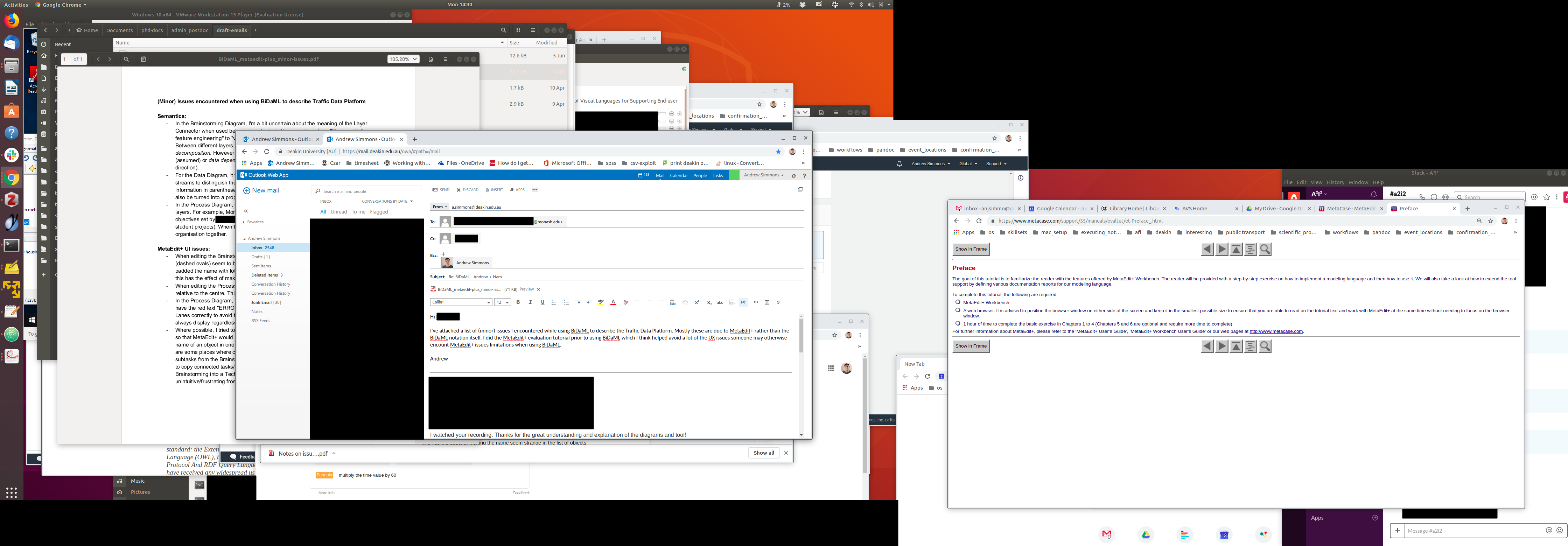This screenshot has width=1568, height=546.
Task: Click the top magnifier search icon on Preface page
Action: [x=1265, y=249]
